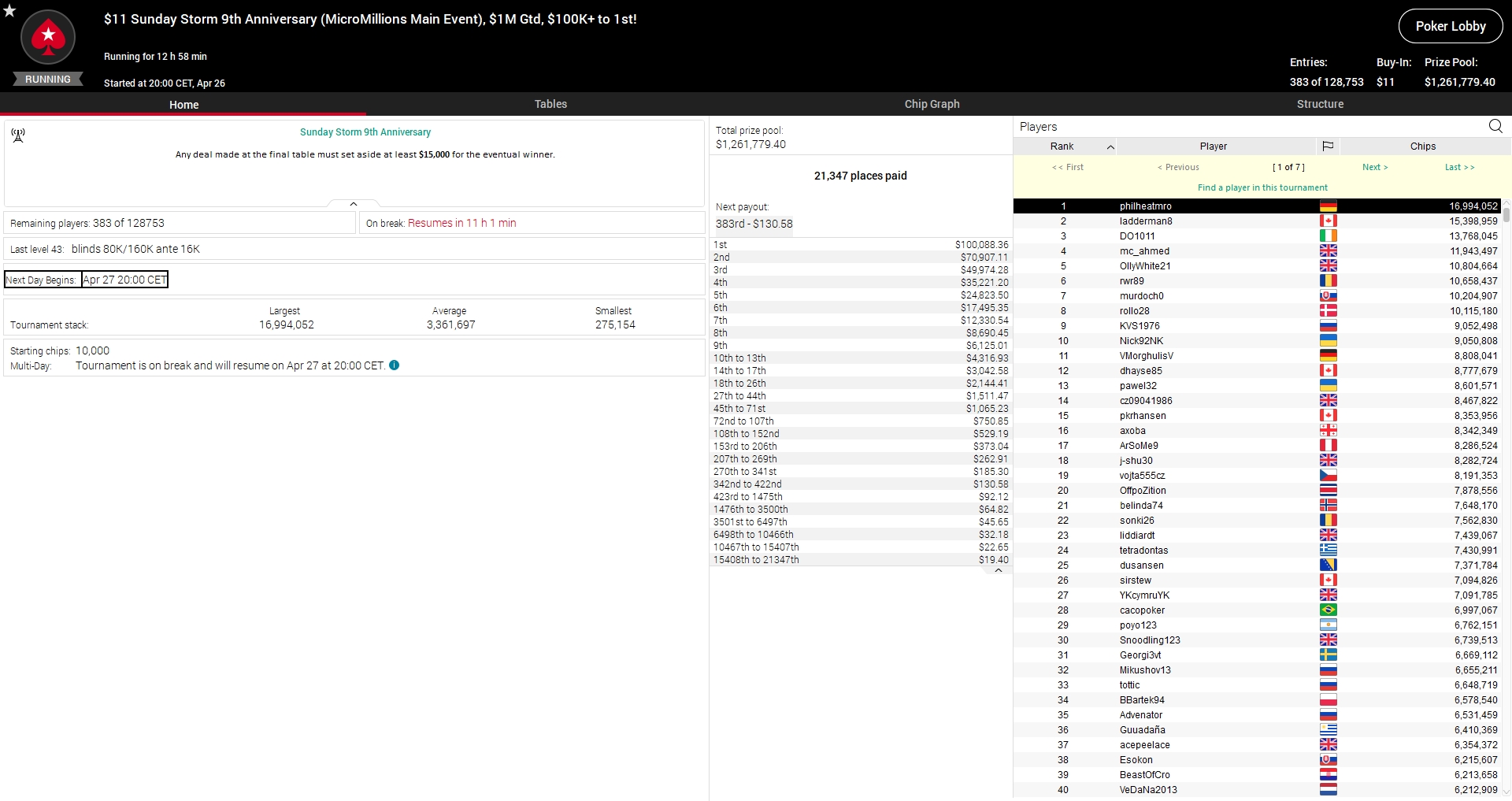The image size is (1512, 801).
Task: Click the flag icon for vojta555cz
Action: pyautogui.click(x=1328, y=476)
